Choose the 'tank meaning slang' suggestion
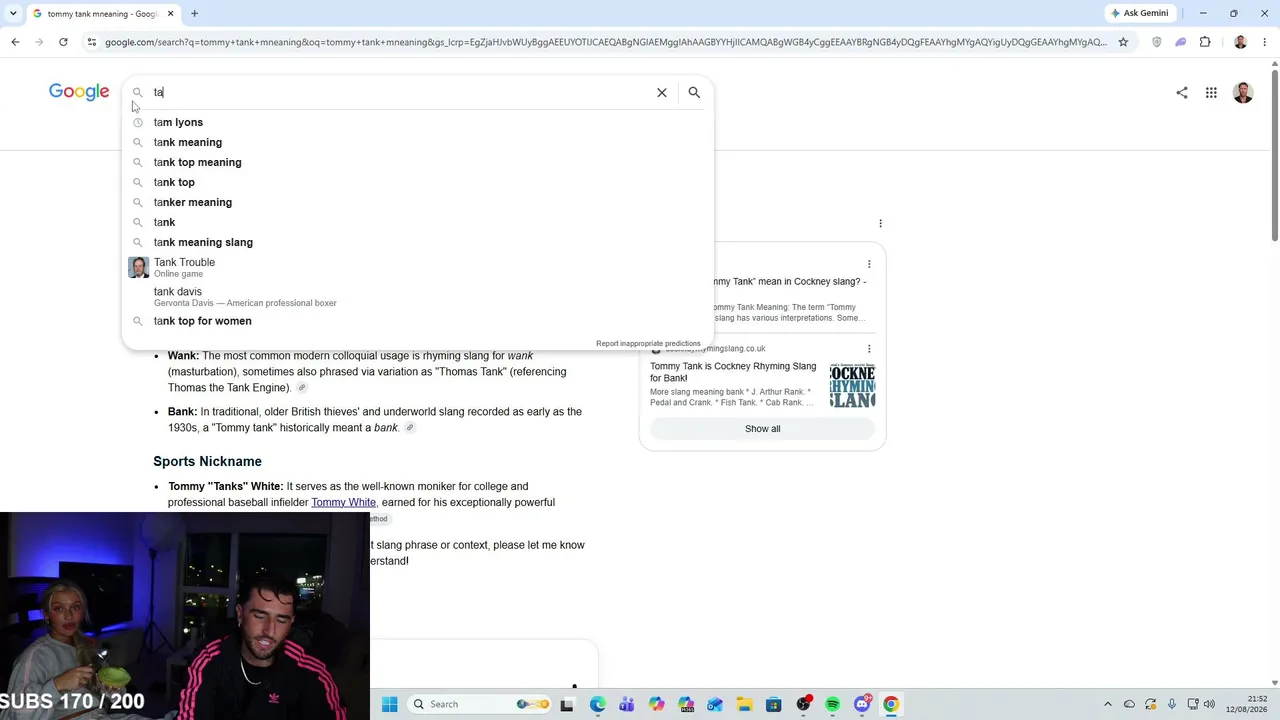 [x=418, y=242]
